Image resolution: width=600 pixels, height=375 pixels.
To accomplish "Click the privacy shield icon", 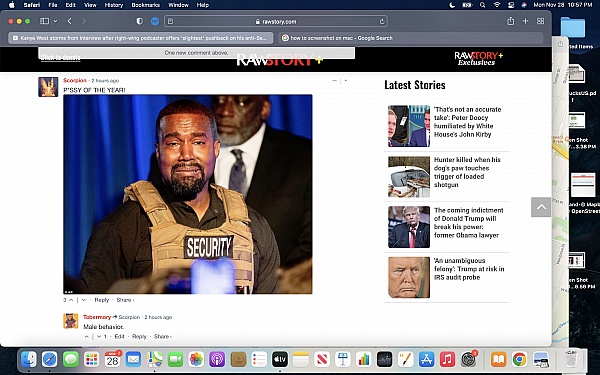I will click(x=140, y=21).
